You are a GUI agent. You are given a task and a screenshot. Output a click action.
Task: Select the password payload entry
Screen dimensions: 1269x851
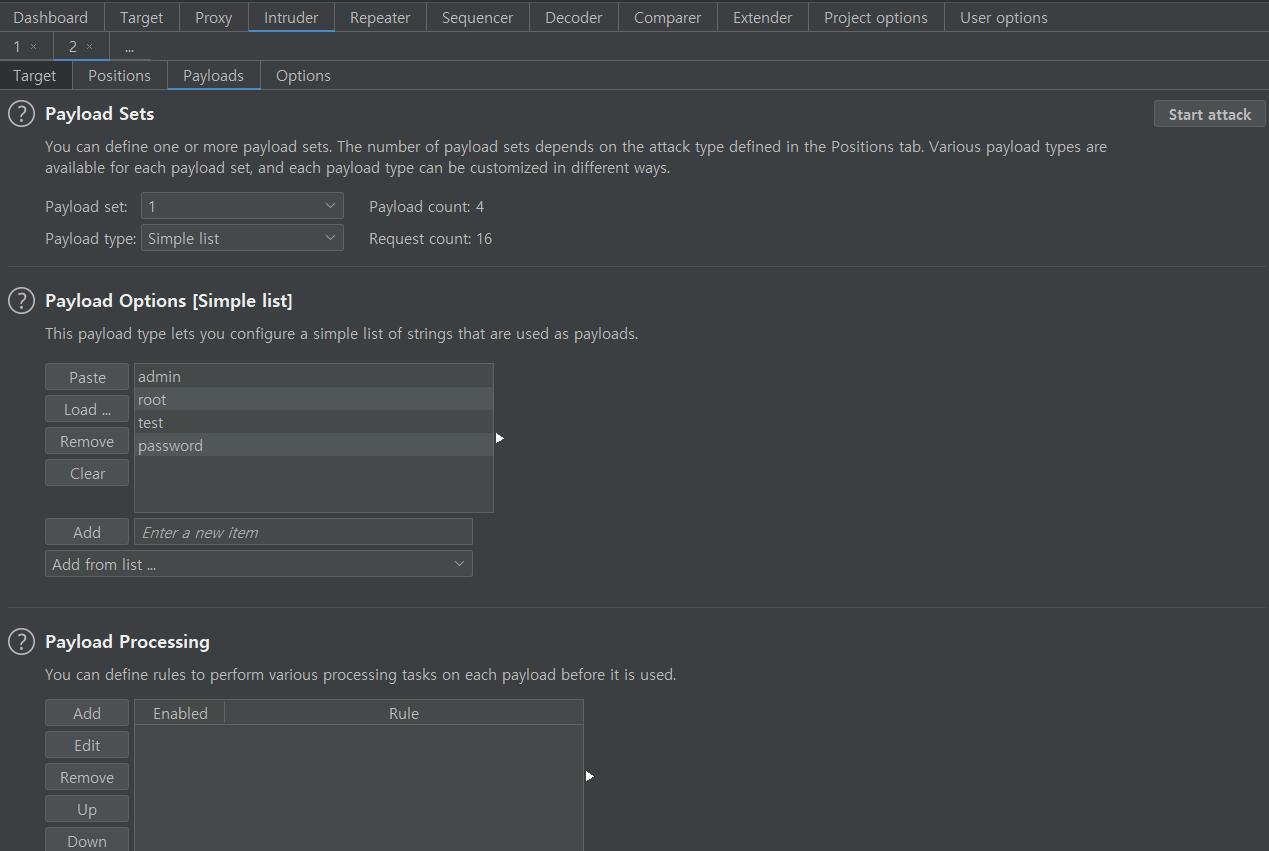[x=314, y=445]
